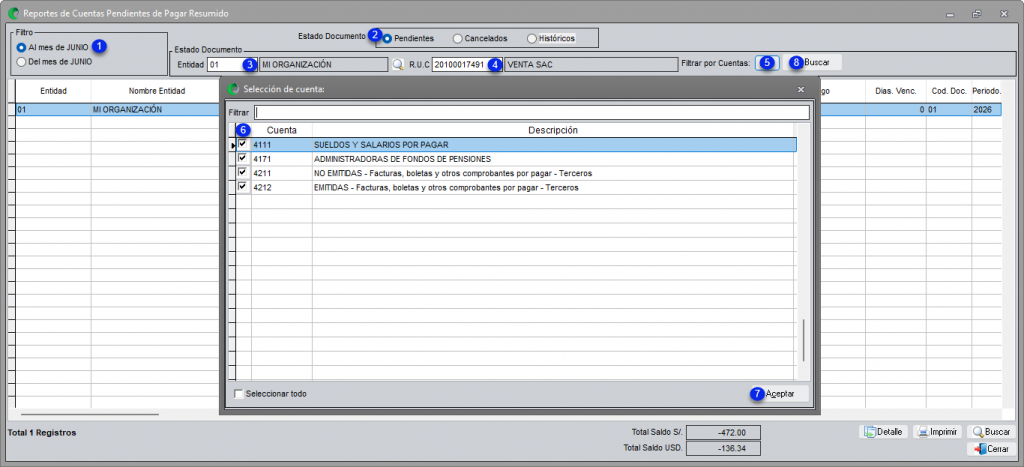Click the Cuenta column header
Viewport: 1024px width, 467px height.
tap(281, 130)
